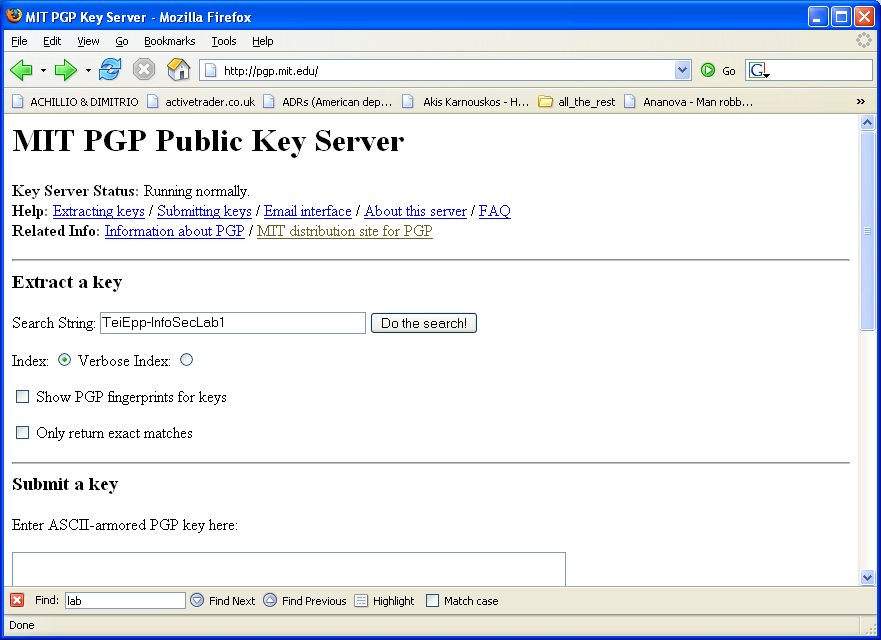The width and height of the screenshot is (881, 640).
Task: Close the Find bar with the red X
Action: (17, 600)
